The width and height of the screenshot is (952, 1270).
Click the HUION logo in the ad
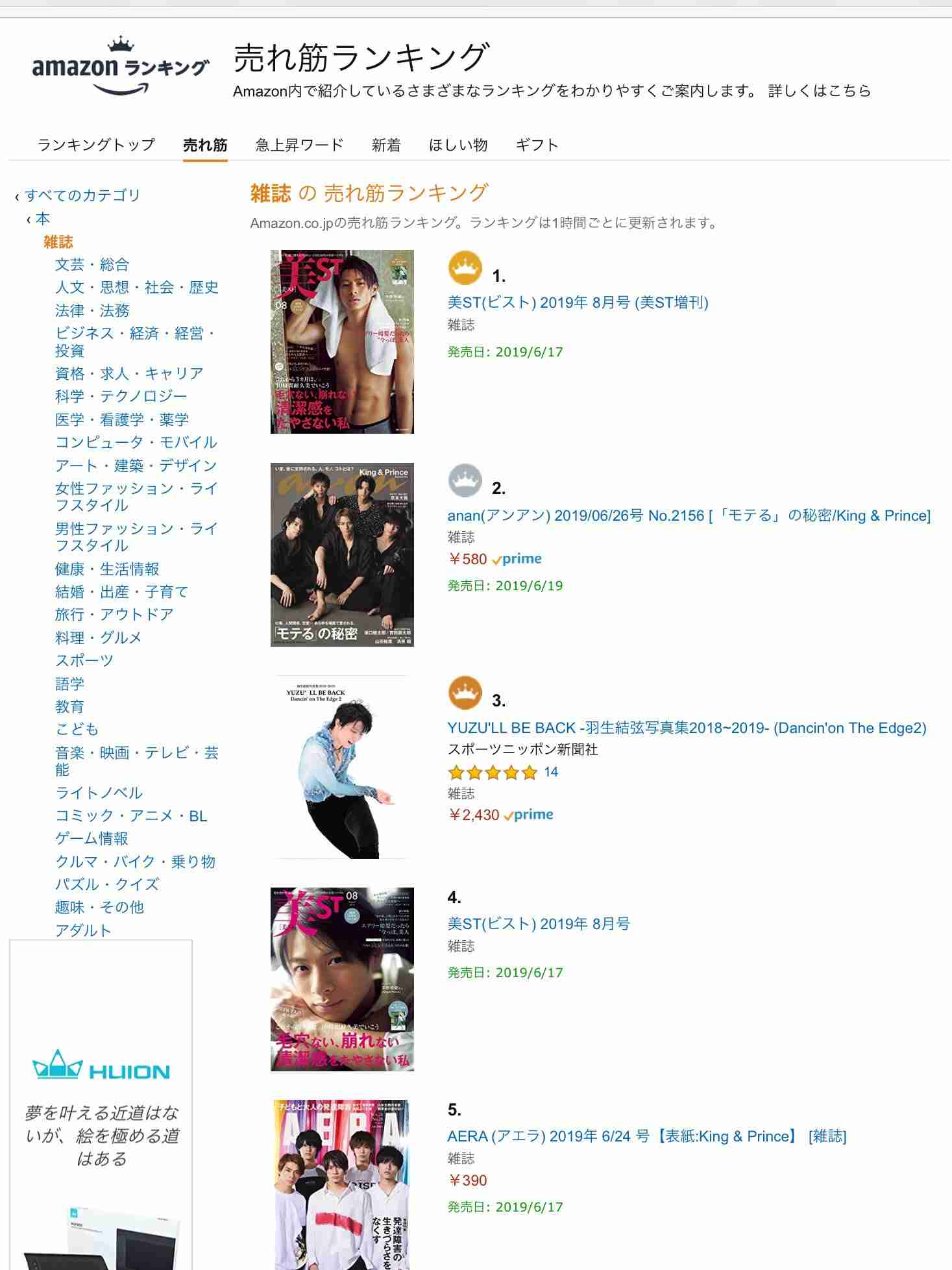tap(101, 1067)
